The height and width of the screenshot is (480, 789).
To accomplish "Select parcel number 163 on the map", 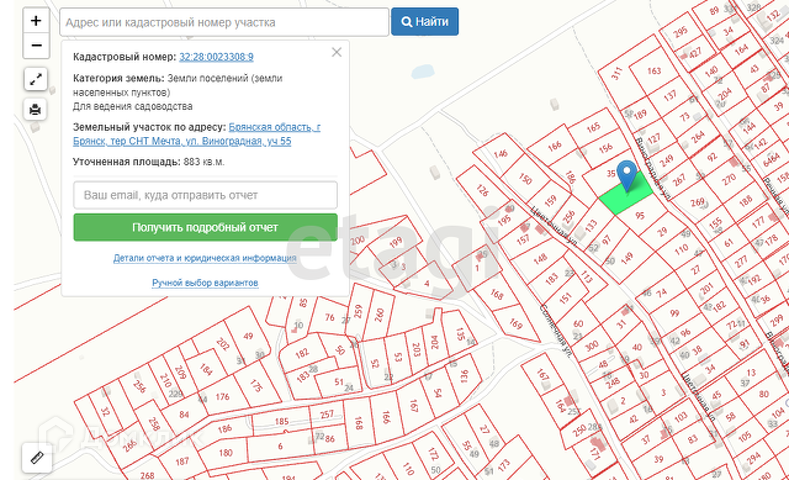I will tap(654, 72).
